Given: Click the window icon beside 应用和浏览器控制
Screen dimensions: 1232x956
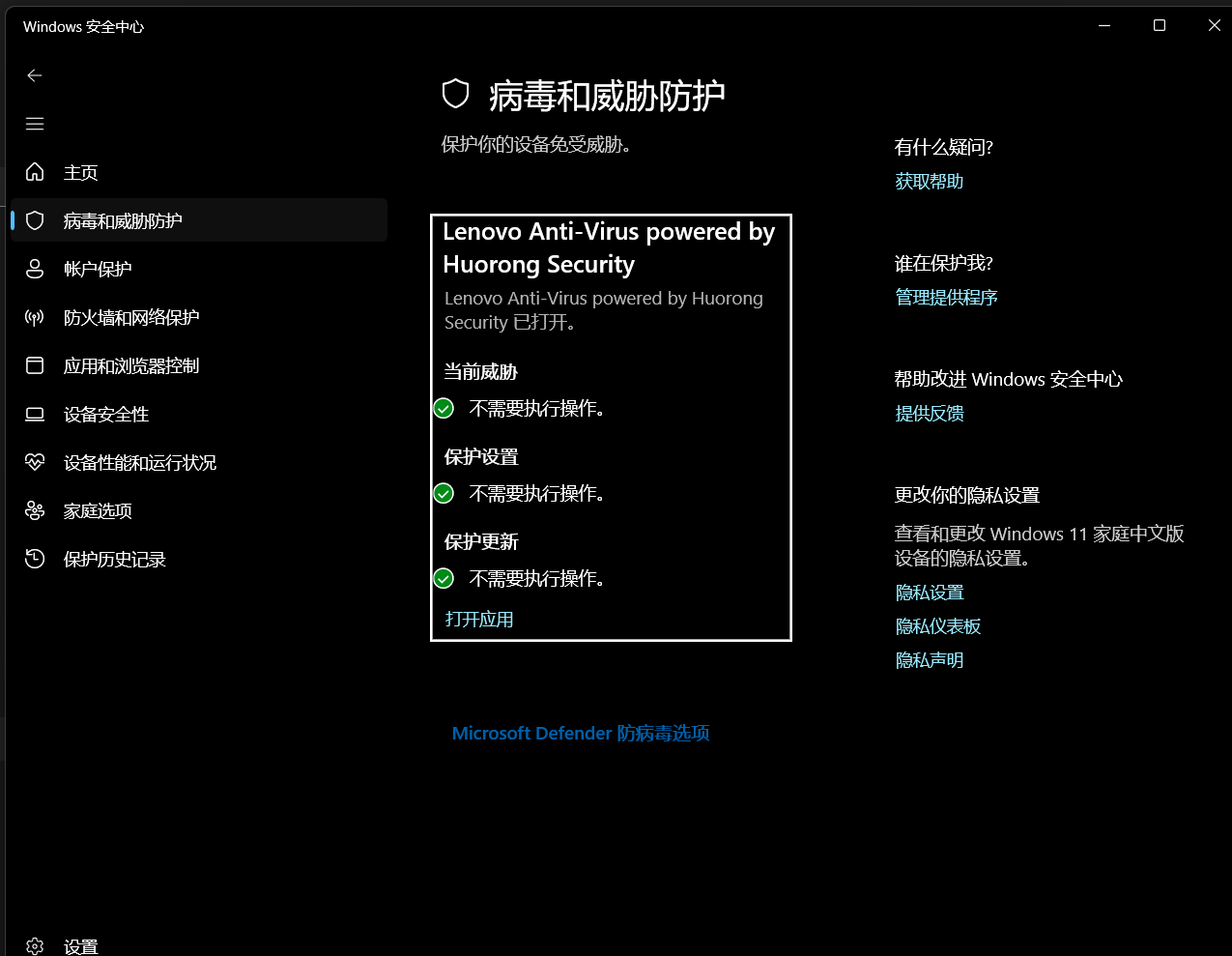Looking at the screenshot, I should point(35,365).
